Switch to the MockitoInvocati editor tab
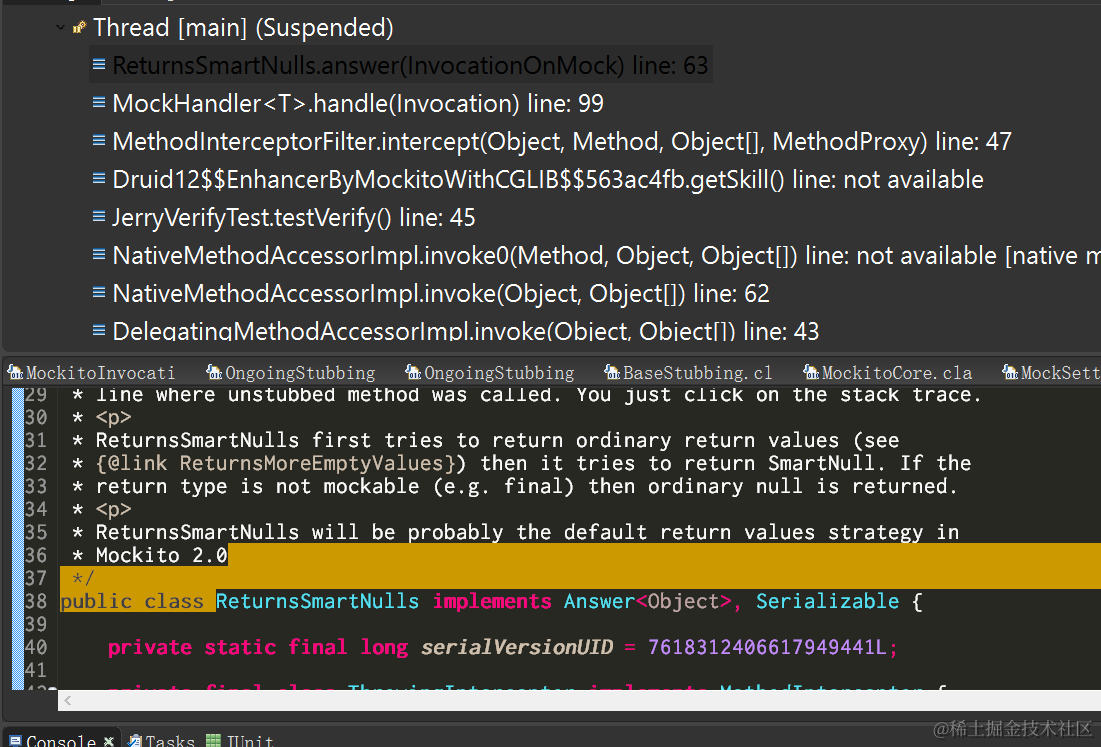1101x747 pixels. (91, 373)
